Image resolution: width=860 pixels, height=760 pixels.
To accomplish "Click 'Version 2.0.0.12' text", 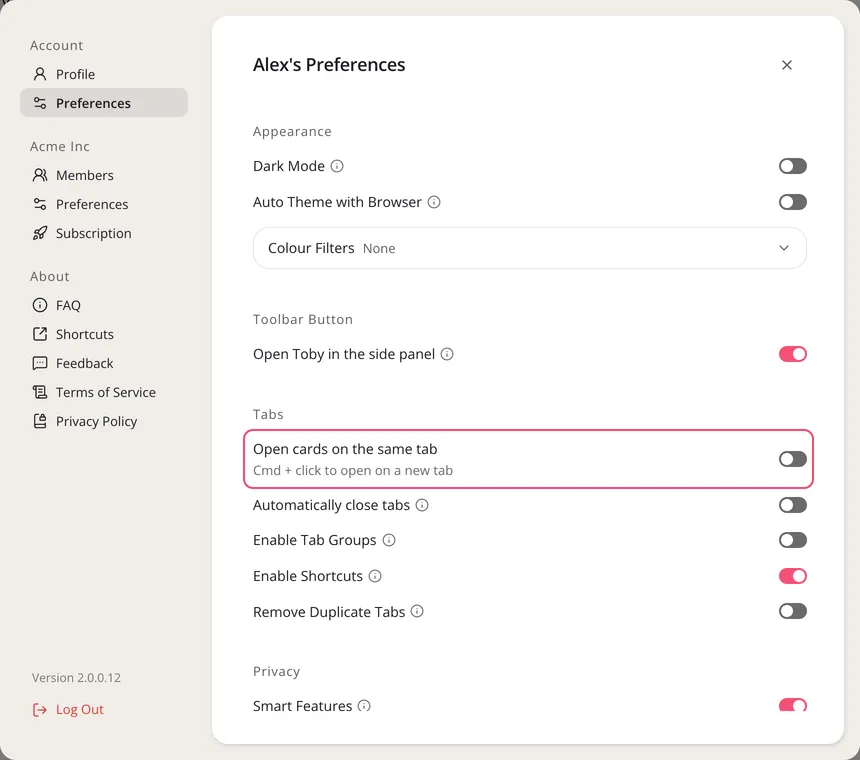I will [x=76, y=678].
